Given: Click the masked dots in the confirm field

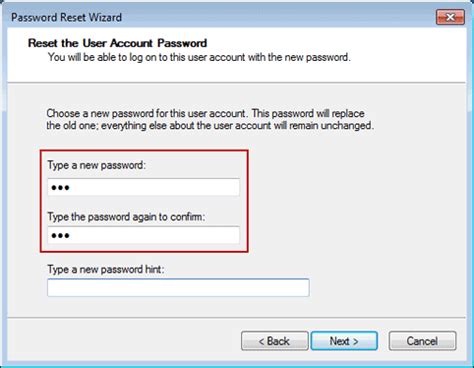Looking at the screenshot, I should tap(60, 236).
